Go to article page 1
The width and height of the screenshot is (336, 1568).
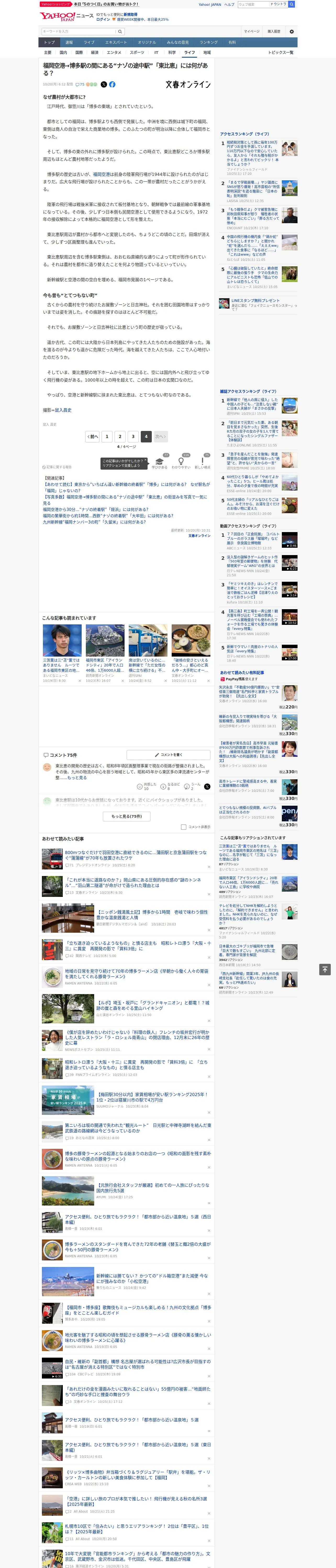[x=107, y=436]
